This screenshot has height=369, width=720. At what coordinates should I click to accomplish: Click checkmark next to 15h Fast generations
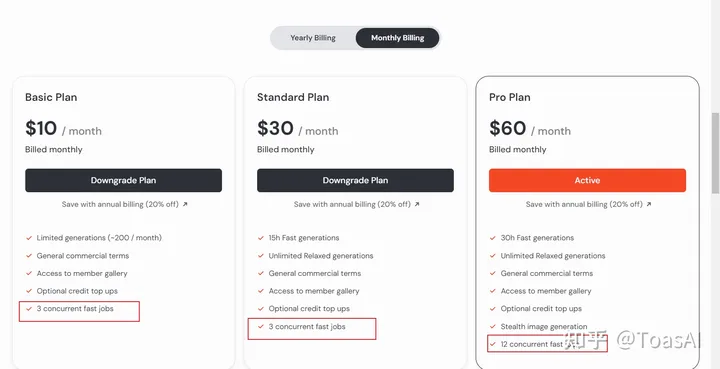point(261,238)
